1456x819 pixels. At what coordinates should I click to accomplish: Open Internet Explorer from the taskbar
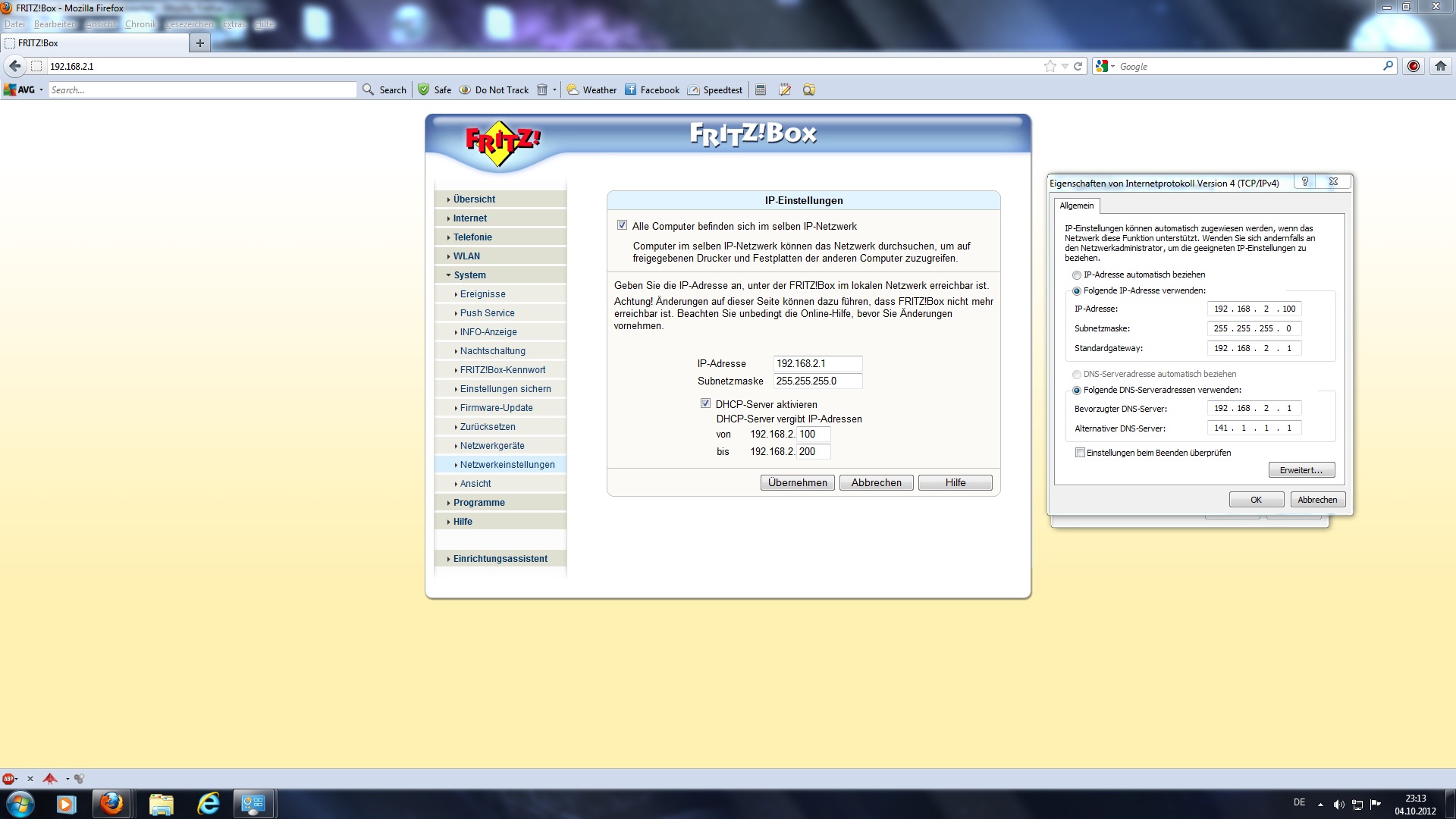coord(208,804)
